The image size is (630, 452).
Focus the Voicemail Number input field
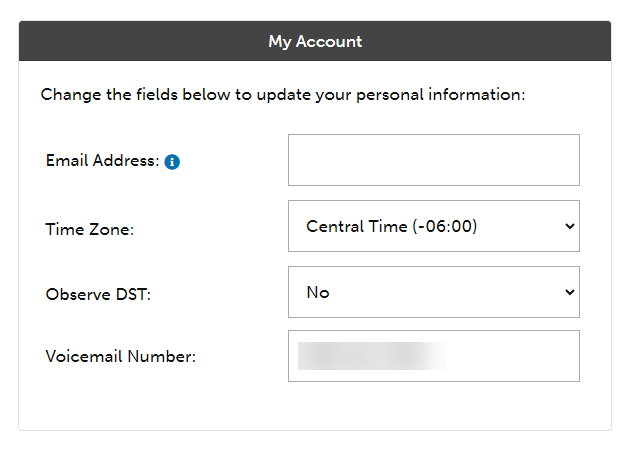(433, 356)
